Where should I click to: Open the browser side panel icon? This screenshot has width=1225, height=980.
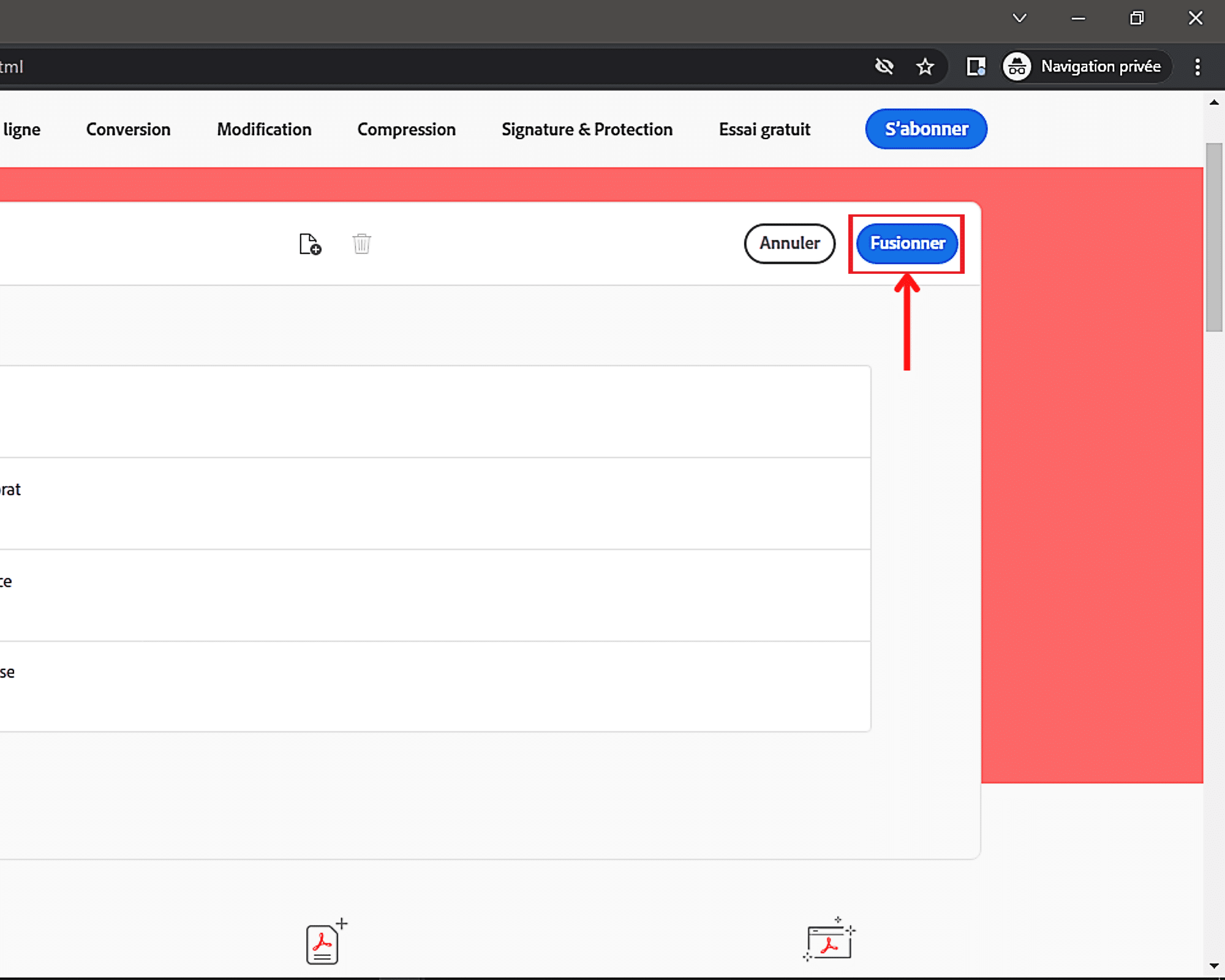tap(976, 66)
